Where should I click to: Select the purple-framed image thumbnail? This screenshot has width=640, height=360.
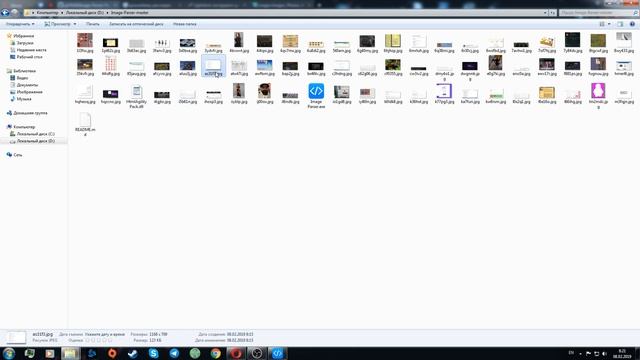pos(444,91)
